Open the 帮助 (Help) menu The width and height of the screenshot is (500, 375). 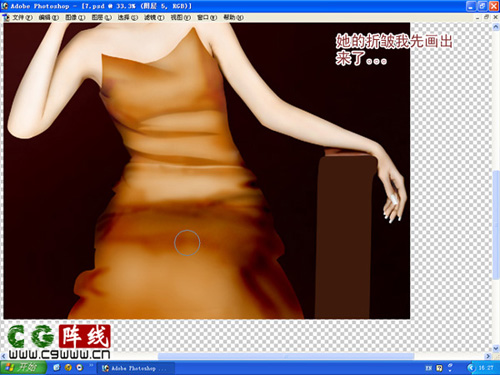233,17
